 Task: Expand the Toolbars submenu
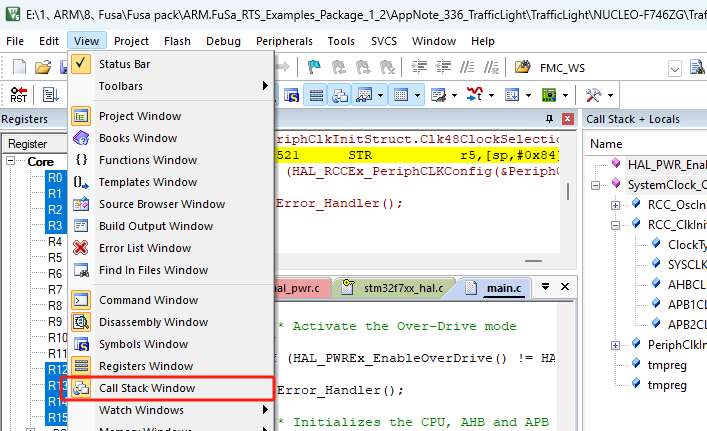pos(170,86)
